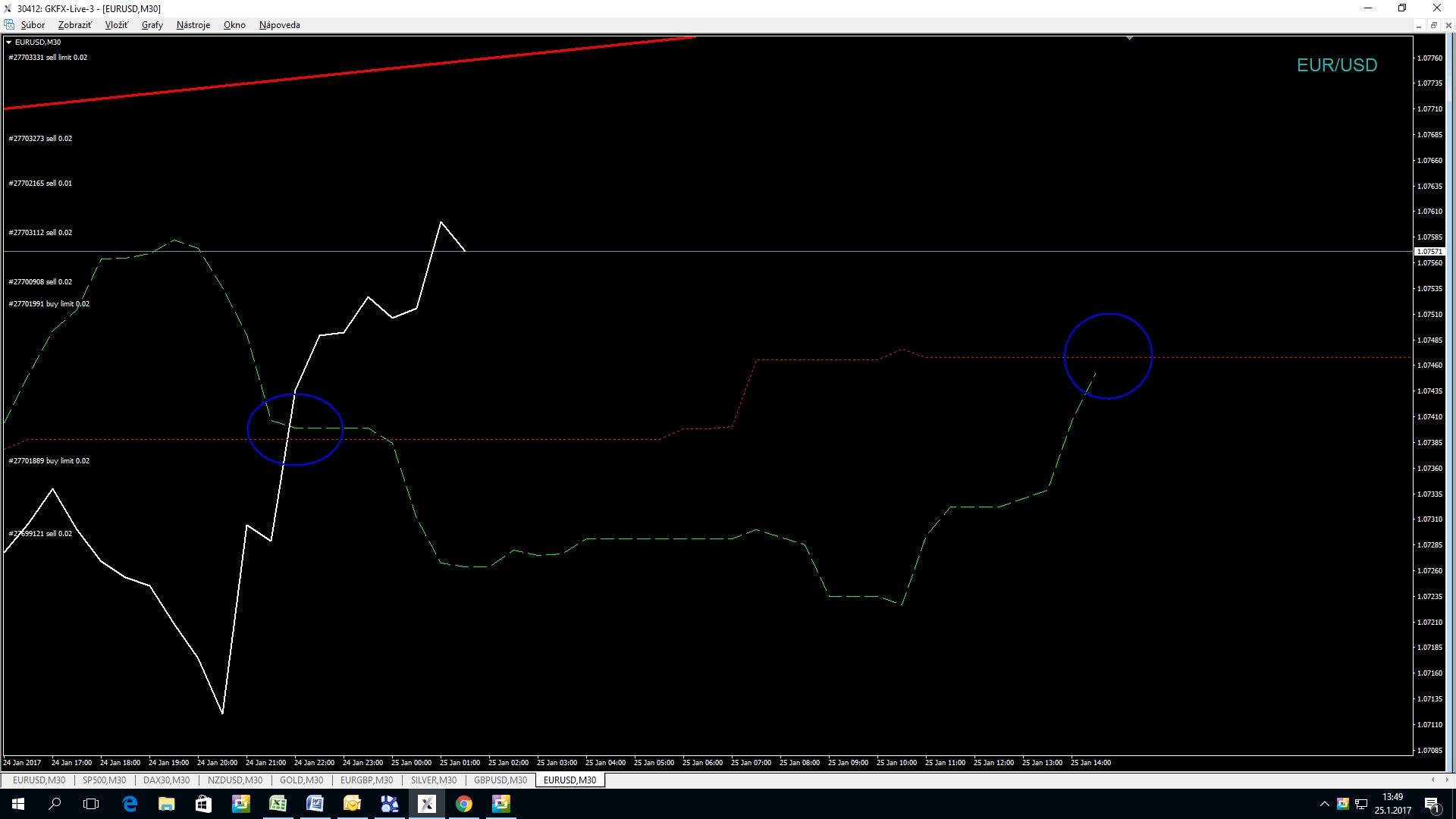Image resolution: width=1456 pixels, height=819 pixels.
Task: Open the network status tray icon
Action: tap(1361, 804)
